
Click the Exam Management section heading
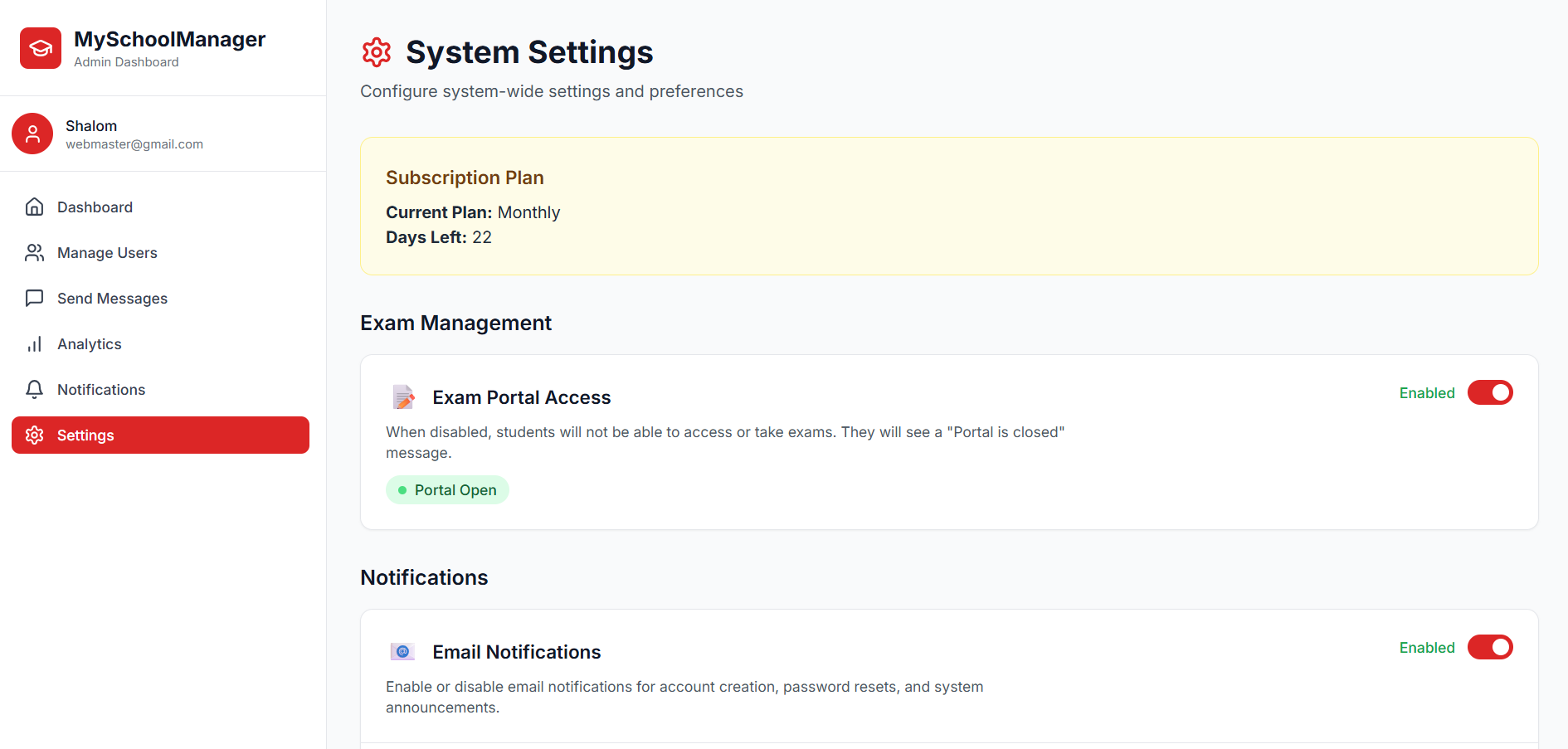[455, 323]
